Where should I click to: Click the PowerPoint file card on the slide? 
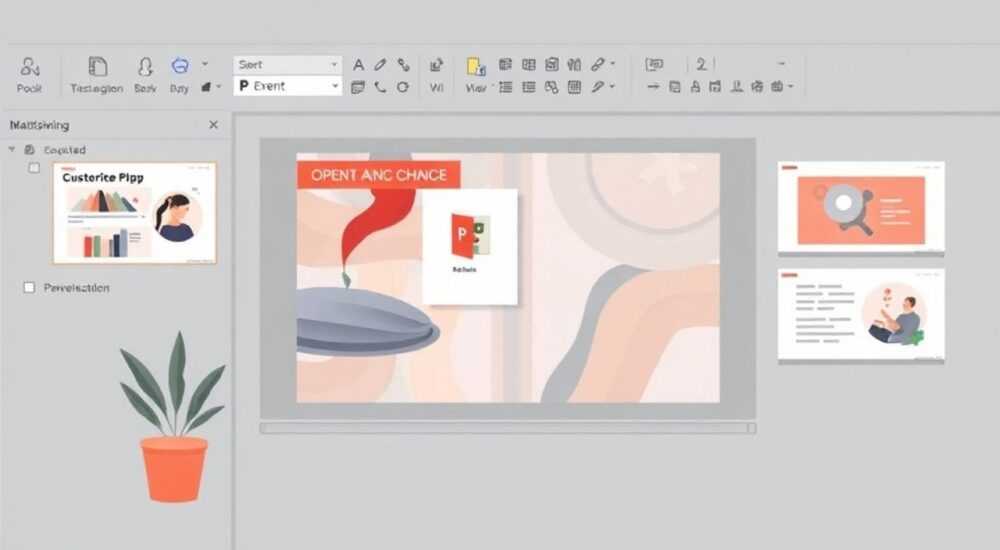click(x=470, y=247)
